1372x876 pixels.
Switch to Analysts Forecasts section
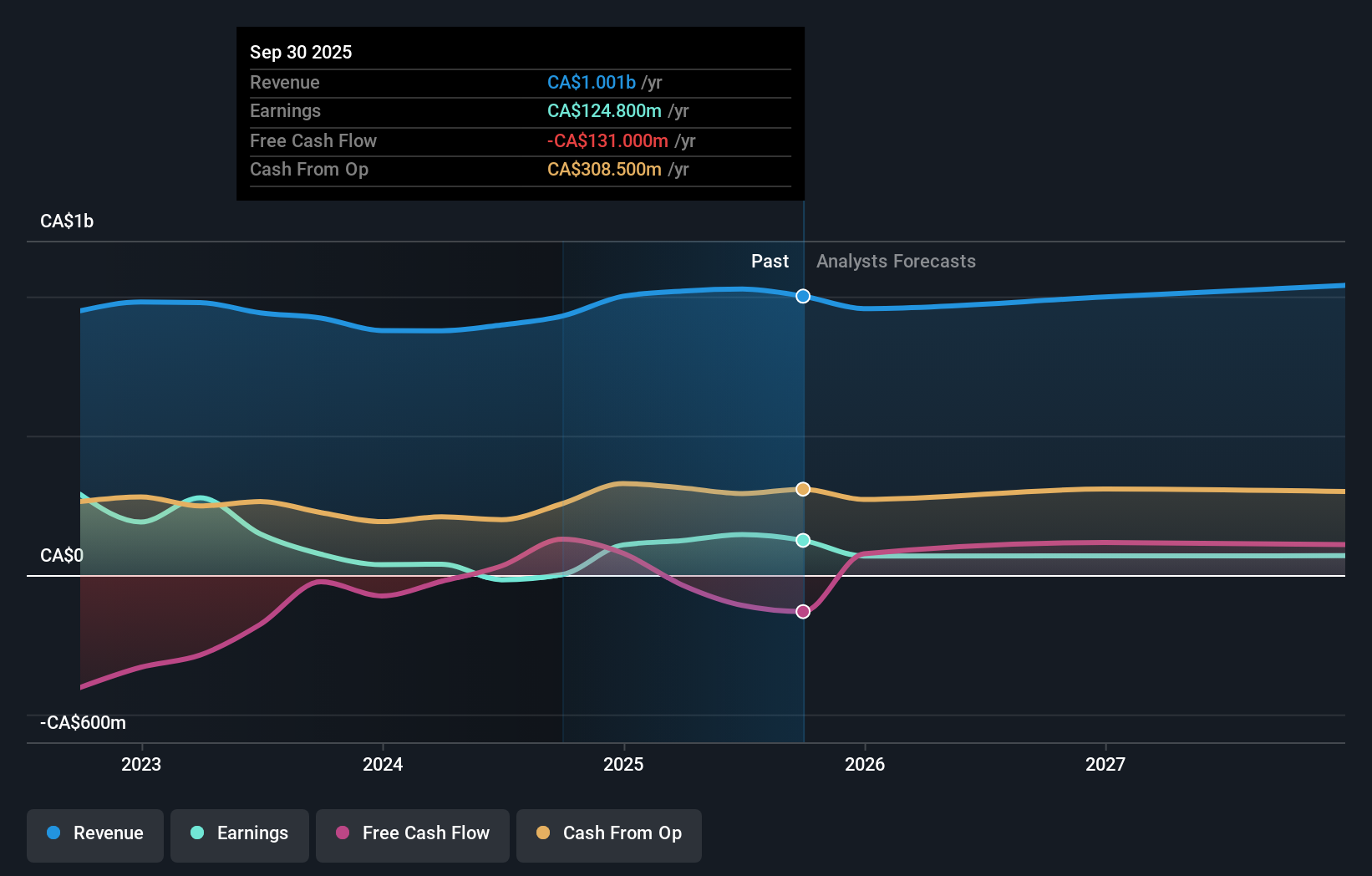[x=895, y=261]
